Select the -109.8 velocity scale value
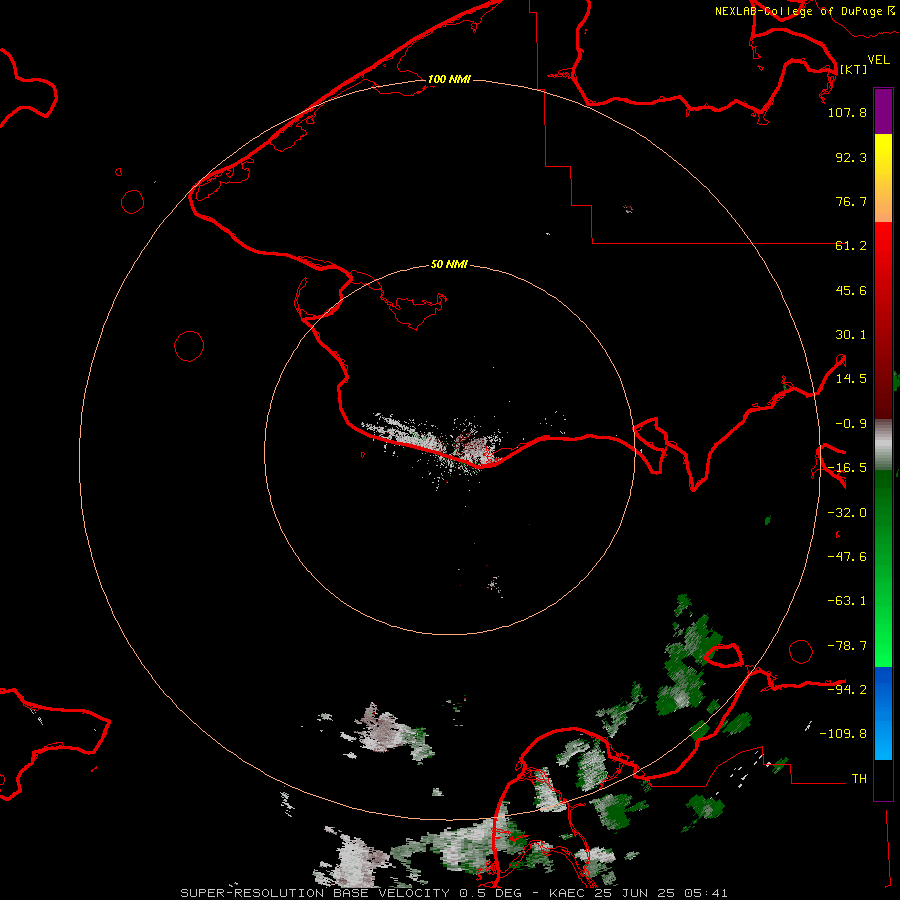The image size is (900, 900). 843,734
